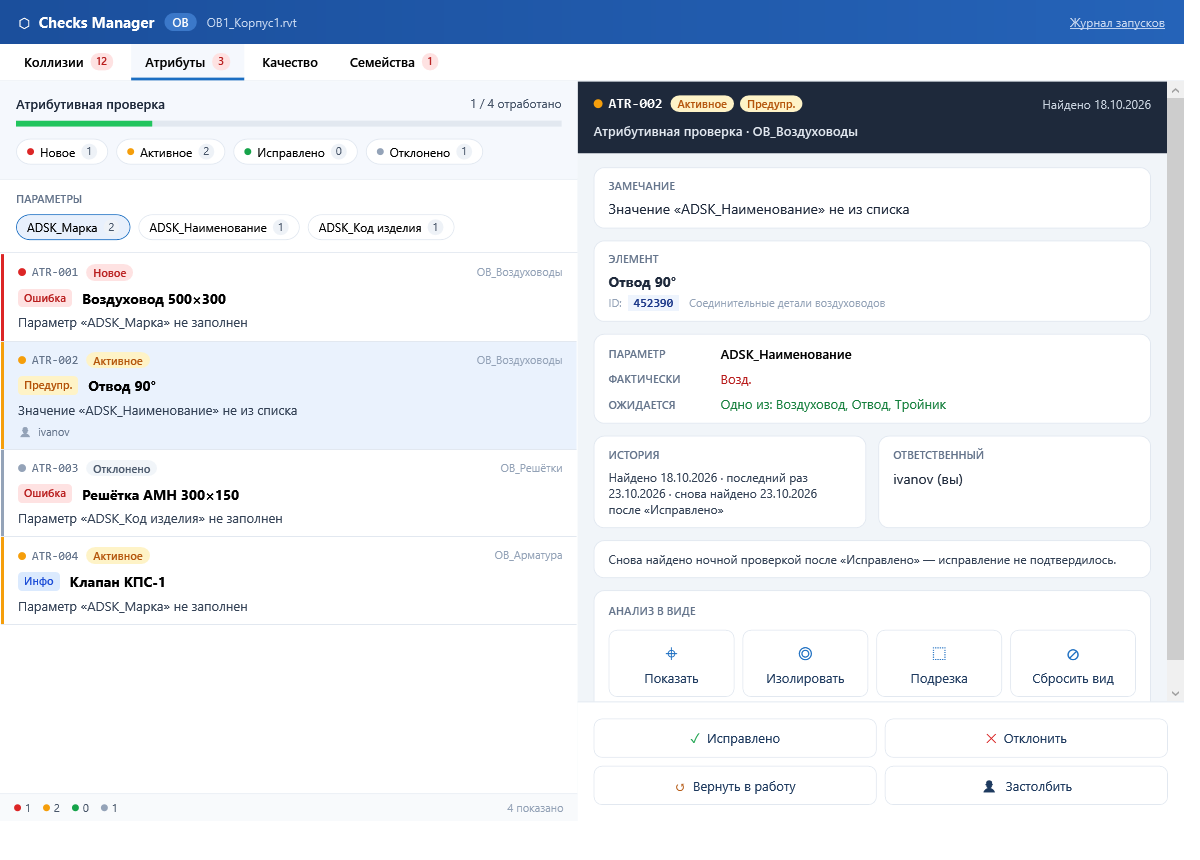Click the crosshair icon on Показать
Image resolution: width=1200 pixels, height=860 pixels.
click(x=672, y=654)
